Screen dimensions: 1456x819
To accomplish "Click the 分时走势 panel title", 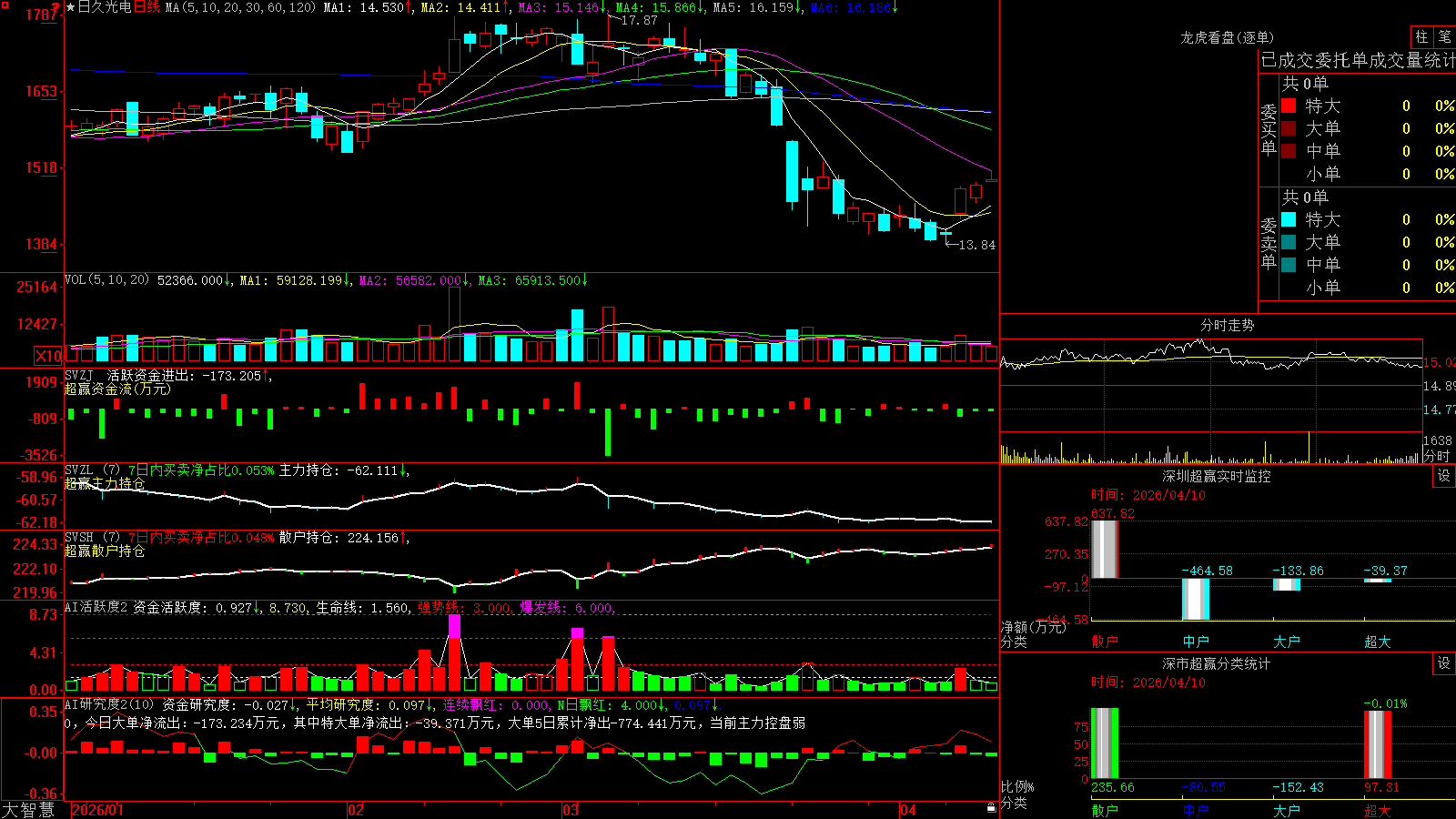I will [x=1227, y=325].
